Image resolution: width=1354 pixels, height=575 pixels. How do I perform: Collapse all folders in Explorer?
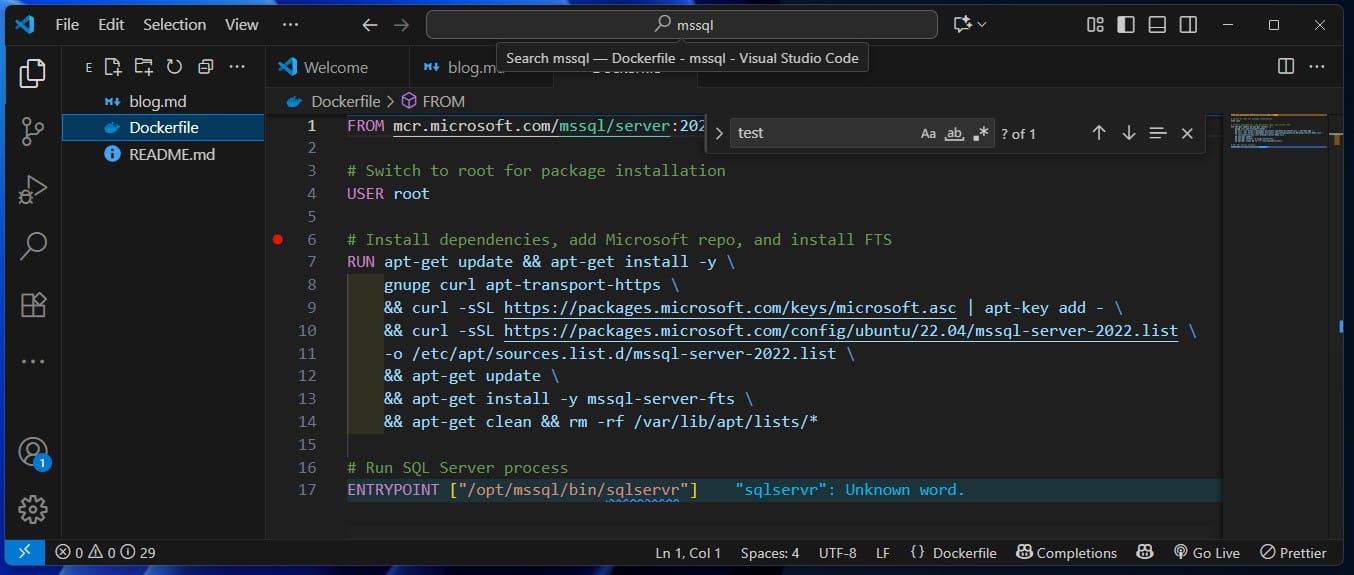[x=206, y=67]
